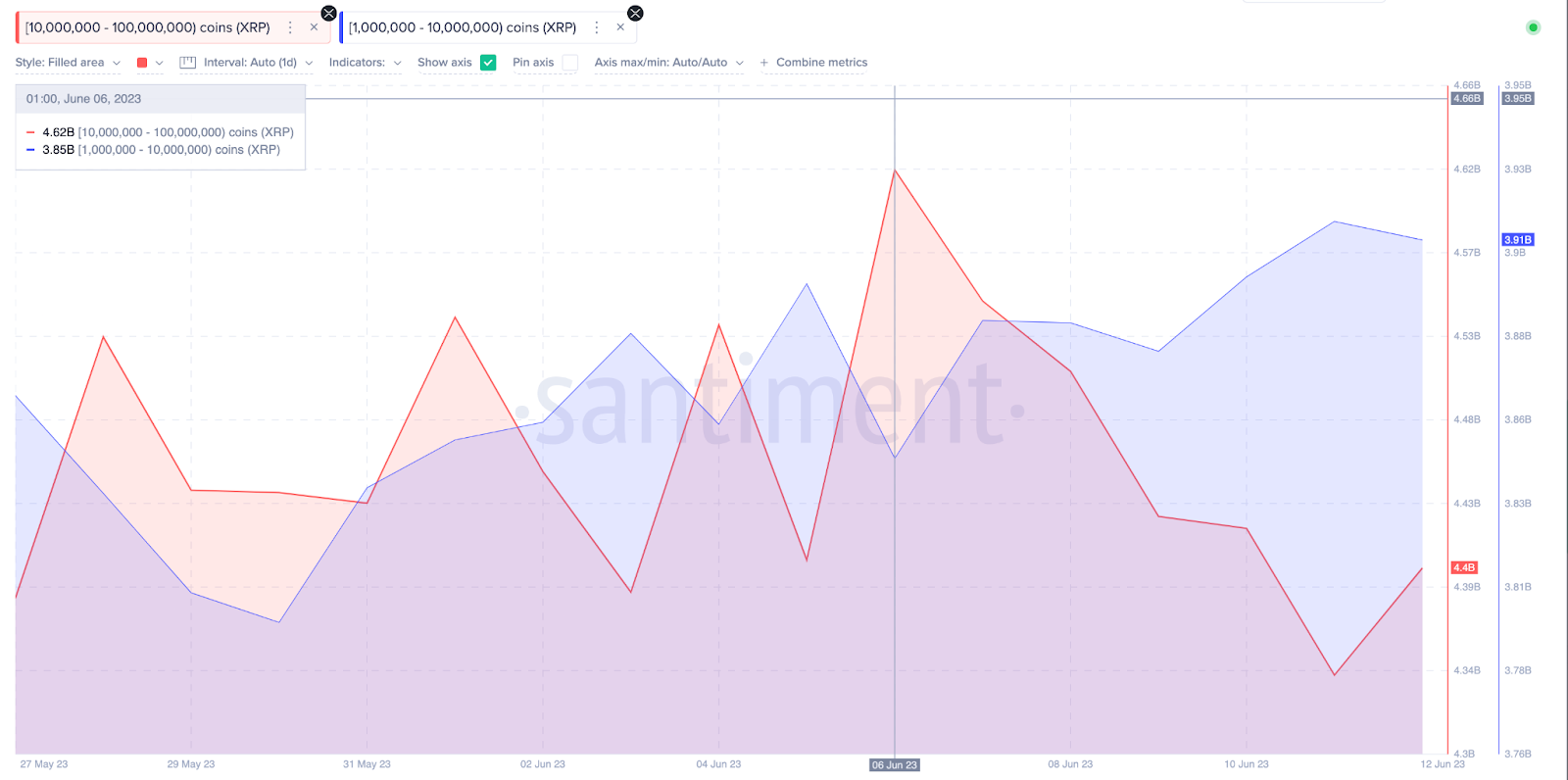The image size is (1568, 780).
Task: Click the 06 Jun 23 date marker on timeline
Action: tap(895, 765)
